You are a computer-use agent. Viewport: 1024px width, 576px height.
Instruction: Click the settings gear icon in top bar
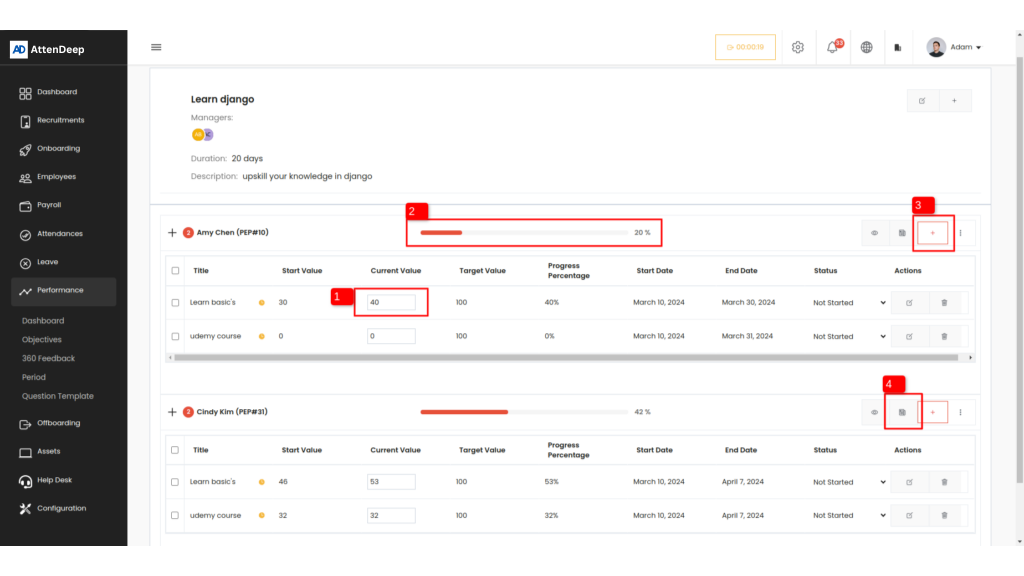point(798,47)
